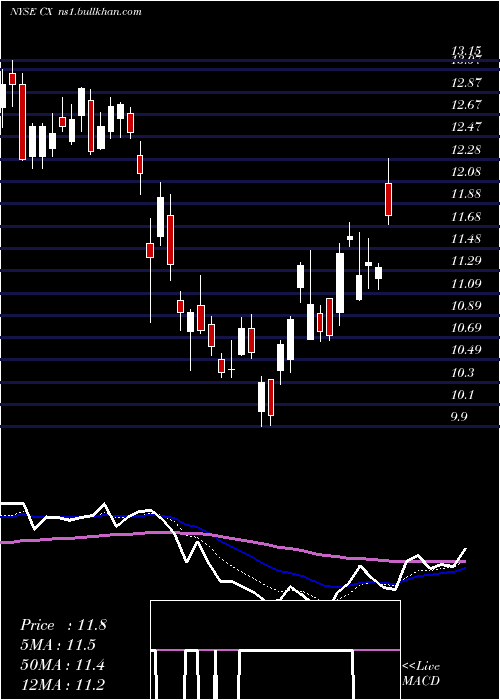Screen dimensions: 500x700
Task: Click the 11.29 price axis label
Action: pyautogui.click(x=467, y=261)
